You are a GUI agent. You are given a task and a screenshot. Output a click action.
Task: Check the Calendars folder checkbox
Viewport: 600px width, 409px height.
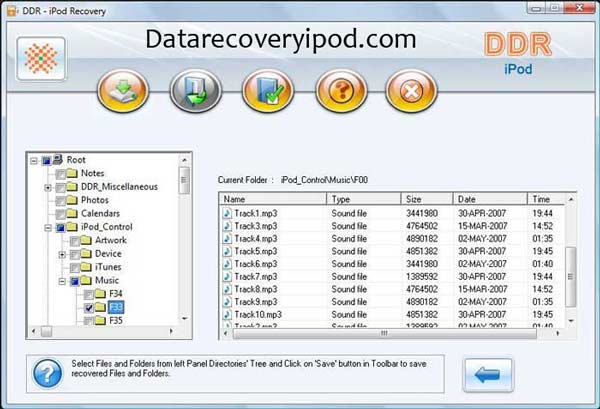[x=60, y=214]
